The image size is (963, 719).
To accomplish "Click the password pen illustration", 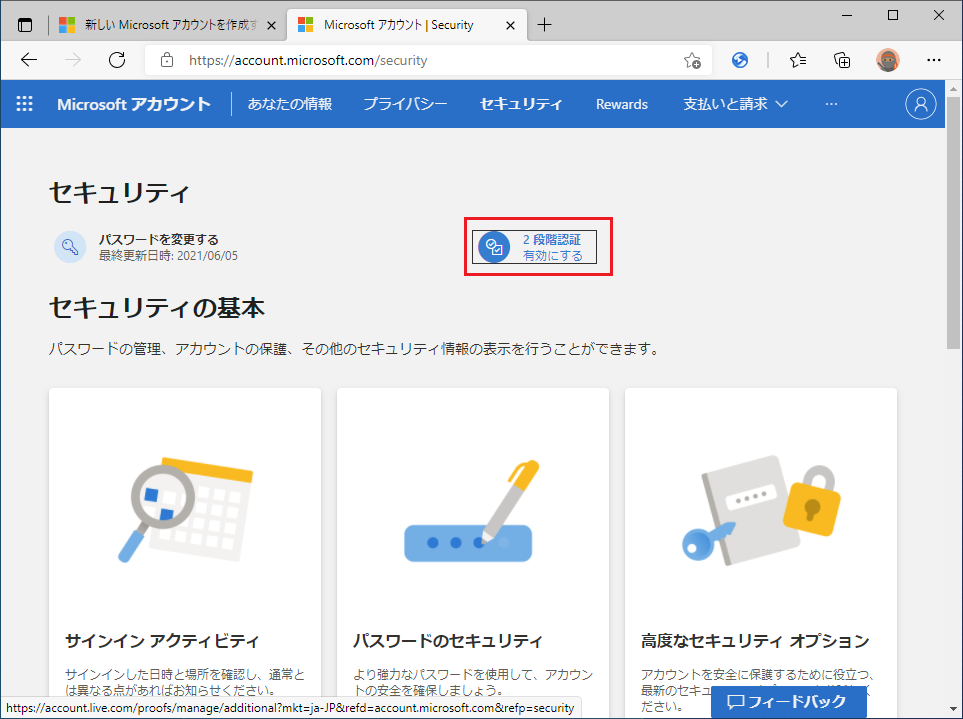I will tap(471, 511).
